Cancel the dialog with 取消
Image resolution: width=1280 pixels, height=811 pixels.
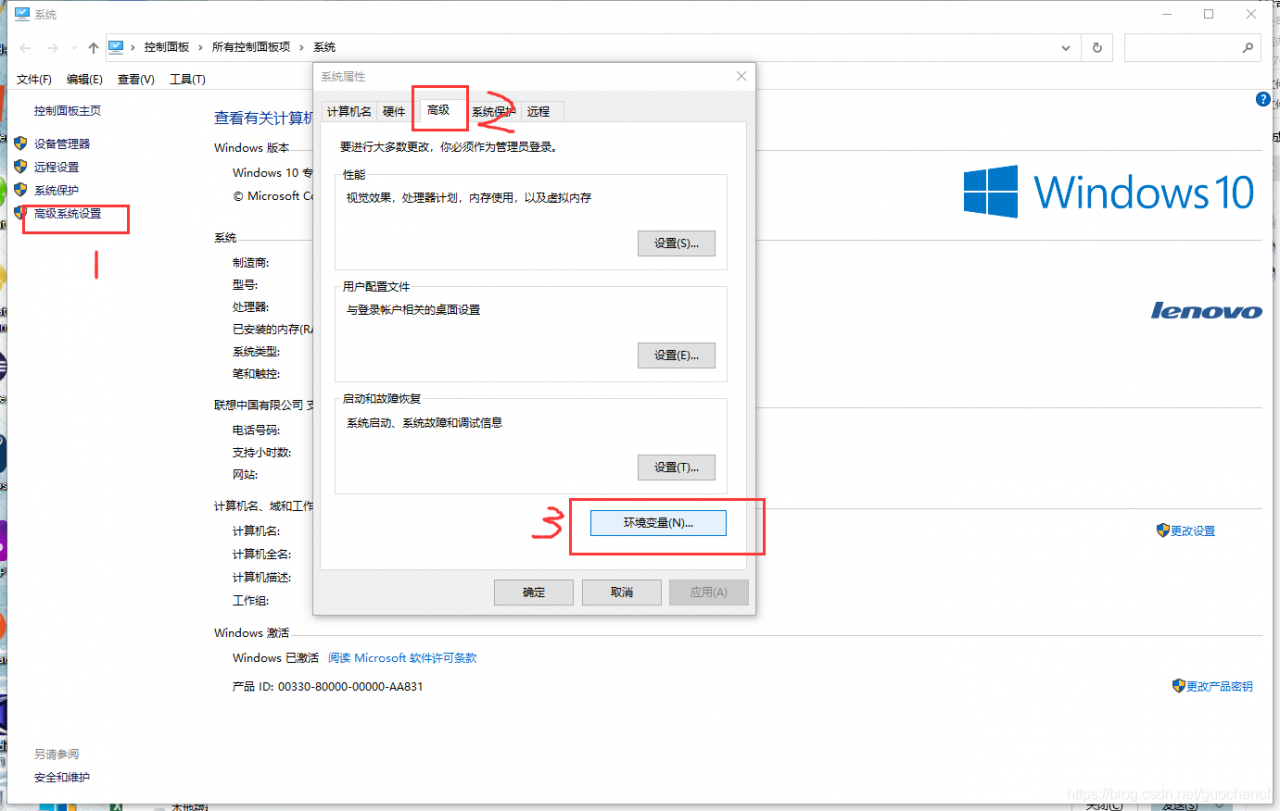pos(621,592)
